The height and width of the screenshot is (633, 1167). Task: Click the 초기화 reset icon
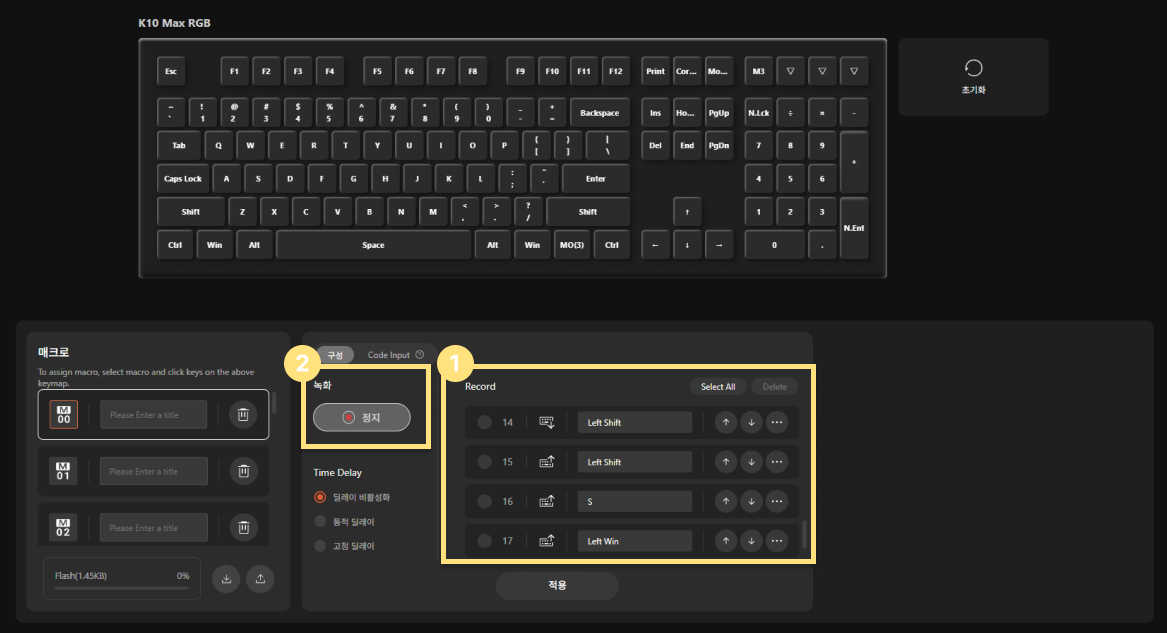[973, 68]
